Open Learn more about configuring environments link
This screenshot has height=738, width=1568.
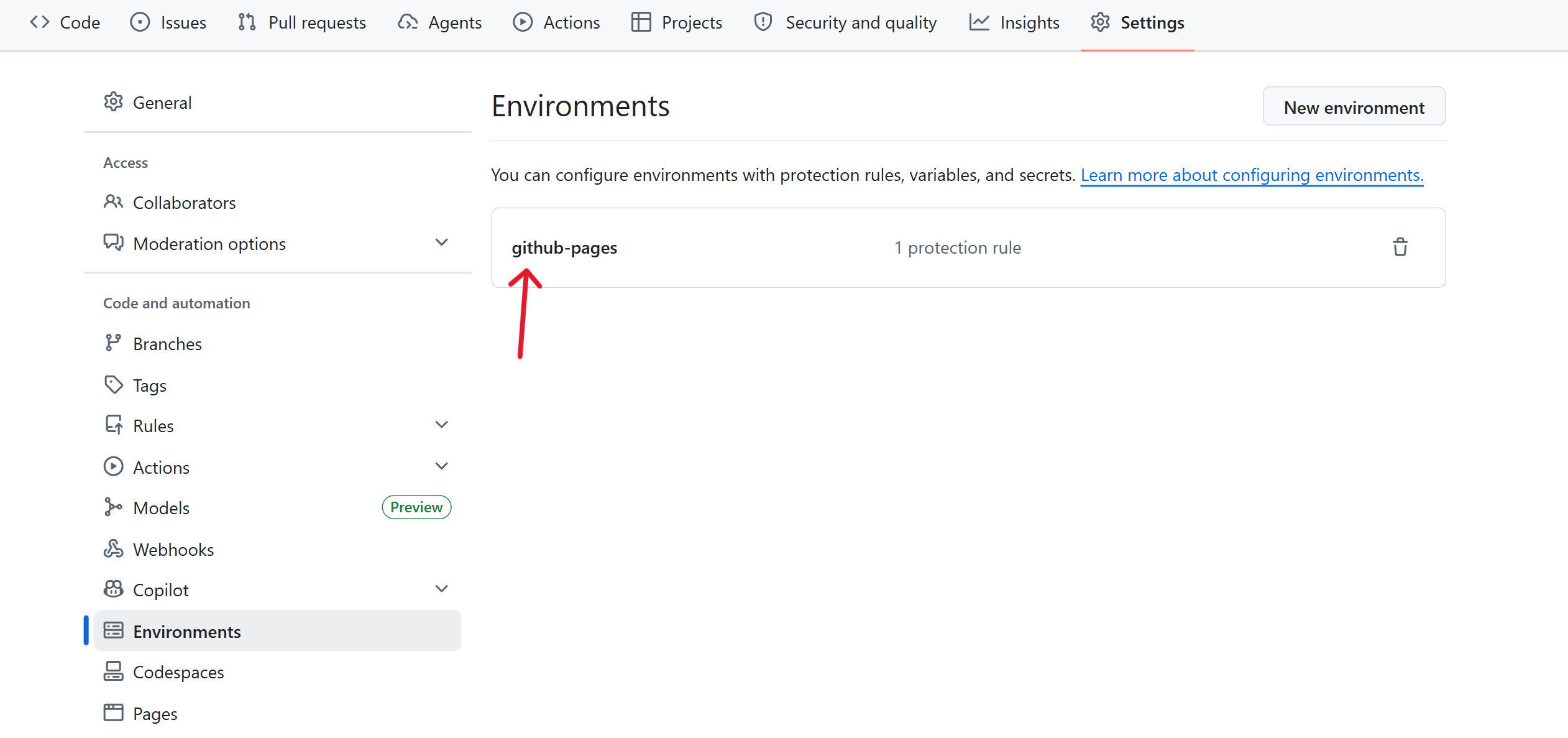(1252, 175)
